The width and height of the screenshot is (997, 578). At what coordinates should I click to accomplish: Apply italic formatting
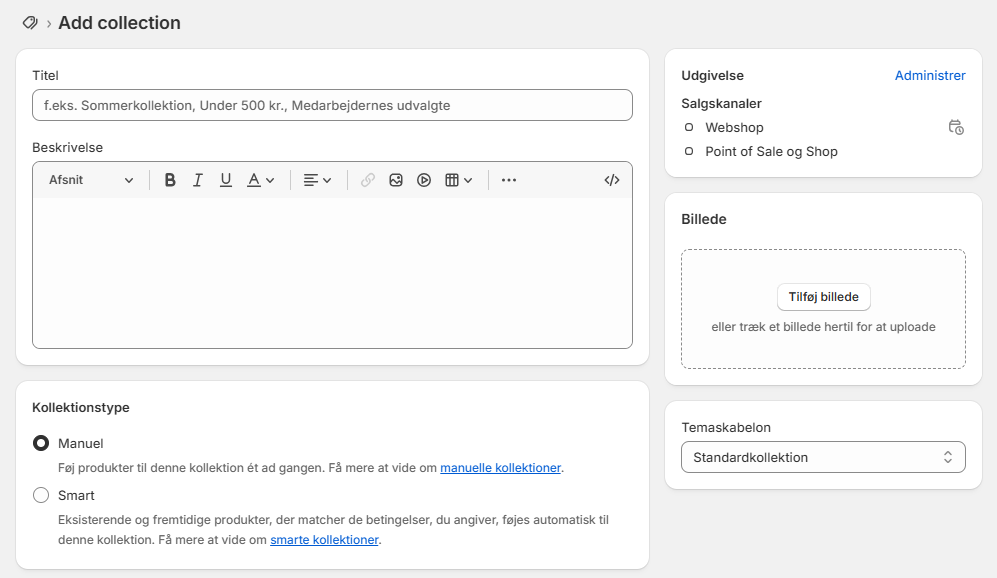point(198,180)
